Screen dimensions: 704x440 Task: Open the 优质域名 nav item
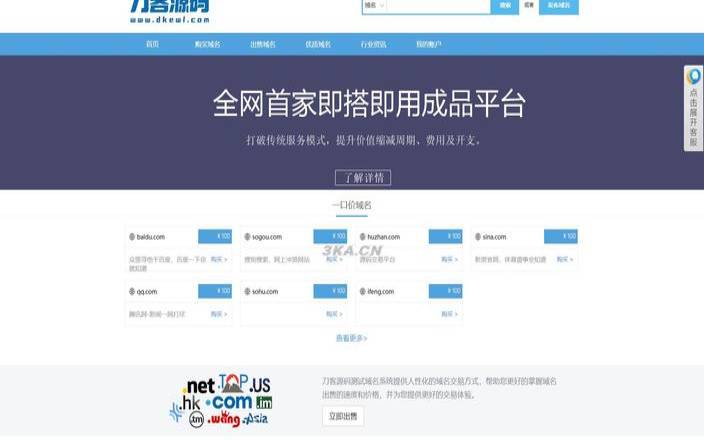tap(318, 44)
